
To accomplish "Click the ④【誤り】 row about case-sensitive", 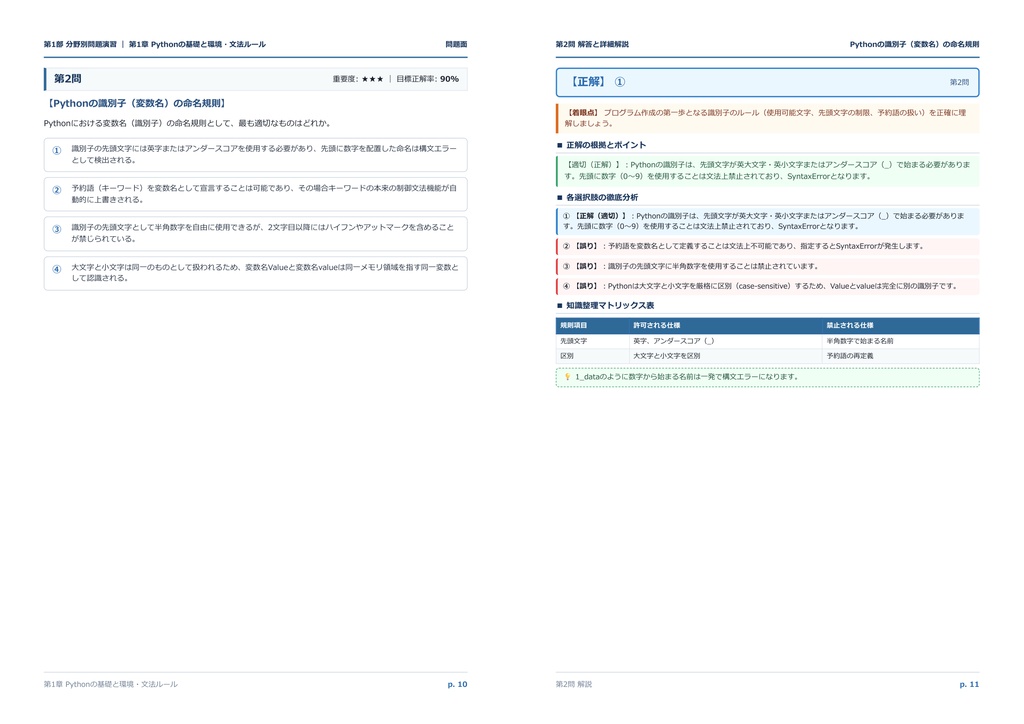I will click(767, 286).
